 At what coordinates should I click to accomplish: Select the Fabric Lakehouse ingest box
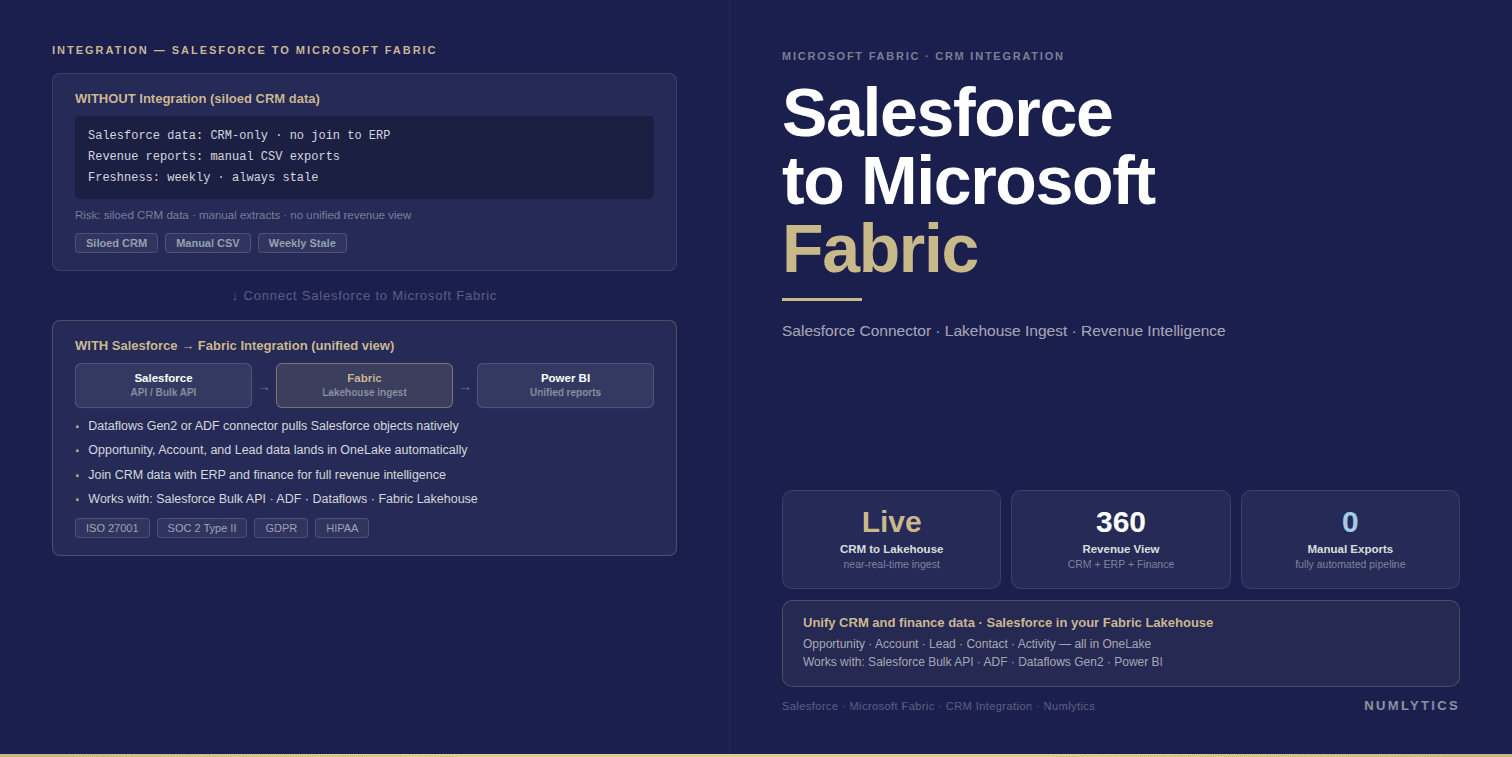tap(364, 385)
